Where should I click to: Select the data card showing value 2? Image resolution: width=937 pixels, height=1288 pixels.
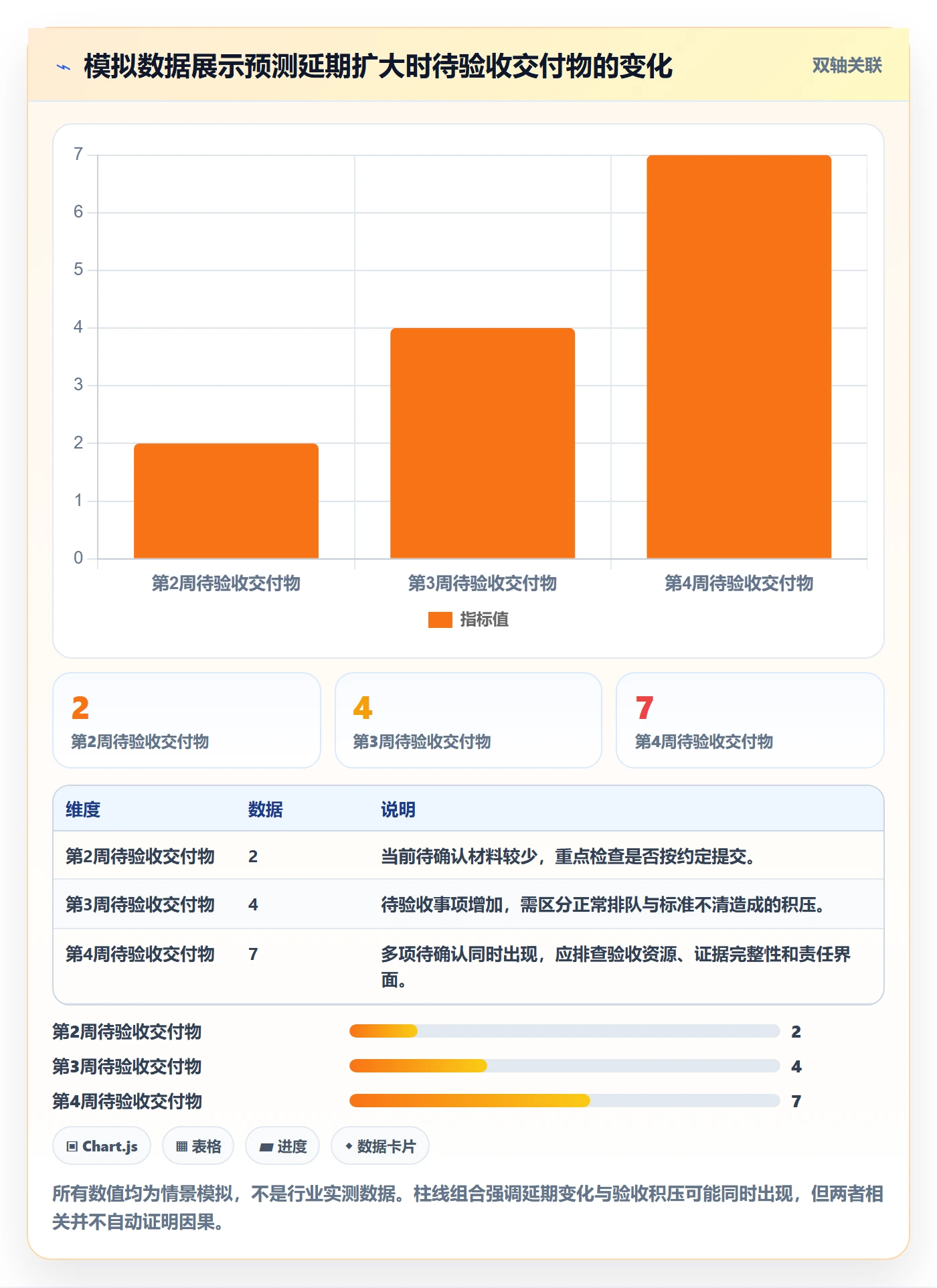pyautogui.click(x=187, y=720)
